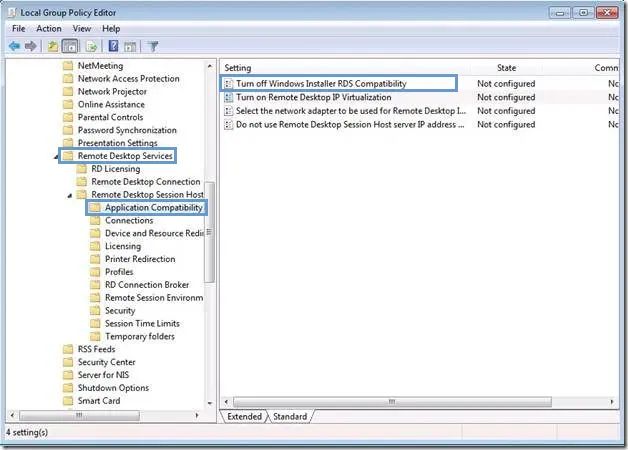Select Remote Session Environment folder
The height and width of the screenshot is (450, 628).
pyautogui.click(x=154, y=298)
